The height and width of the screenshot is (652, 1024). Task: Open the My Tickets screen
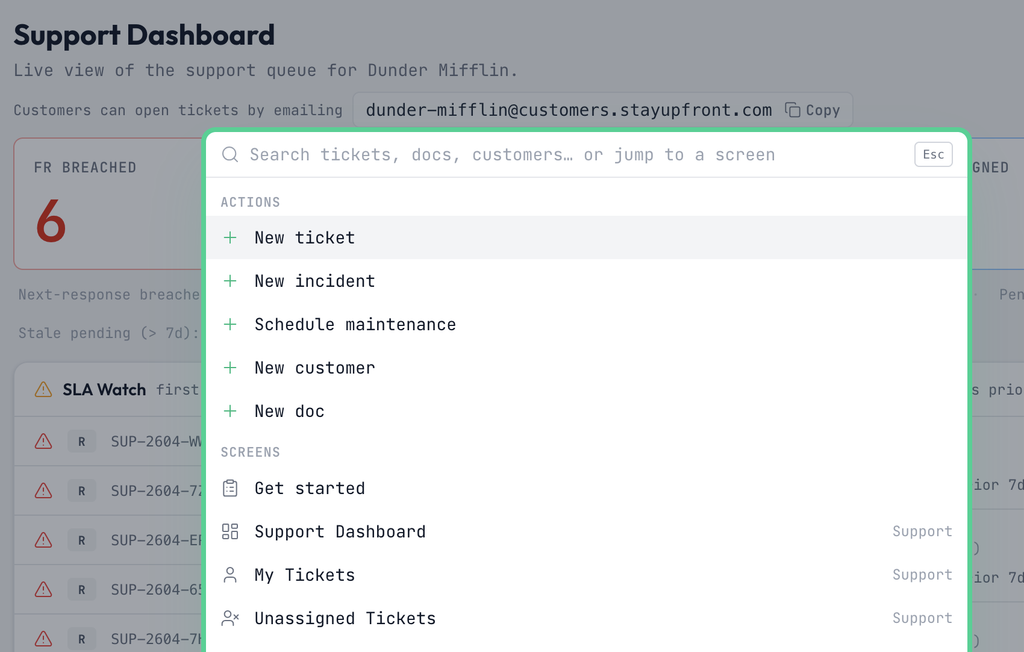[x=586, y=575]
